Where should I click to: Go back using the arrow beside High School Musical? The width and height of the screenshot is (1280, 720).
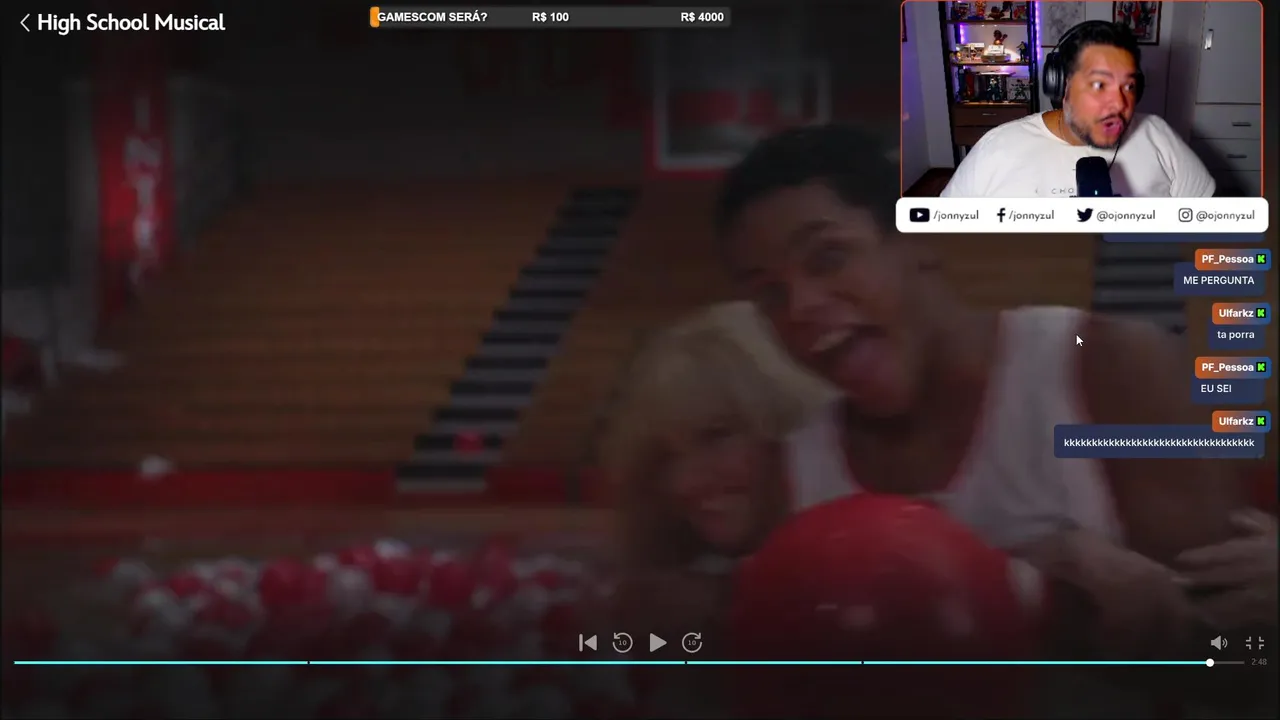point(25,22)
